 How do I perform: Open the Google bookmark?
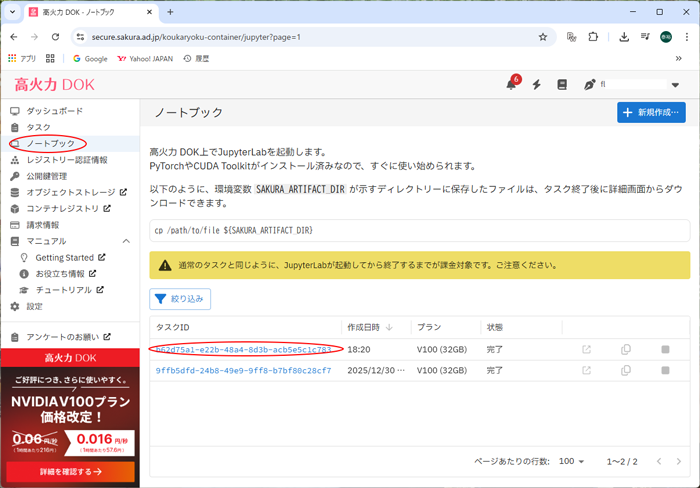[91, 58]
